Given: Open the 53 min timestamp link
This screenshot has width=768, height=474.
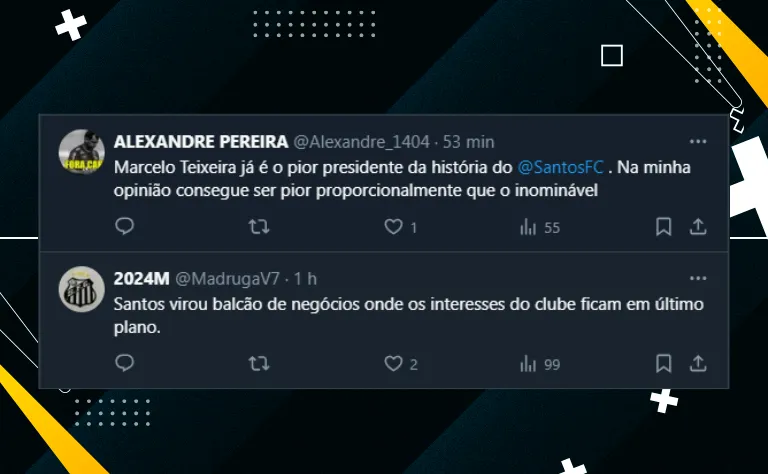Looking at the screenshot, I should [x=469, y=142].
